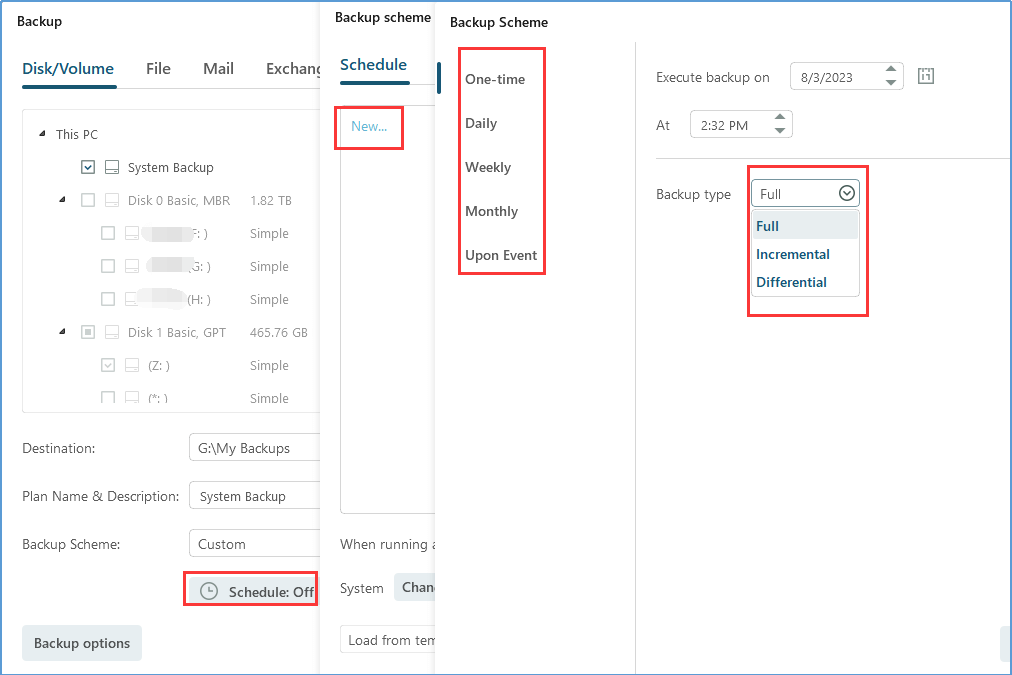Viewport: 1012px width, 675px height.
Task: Select the Weekly schedule option
Action: point(488,167)
